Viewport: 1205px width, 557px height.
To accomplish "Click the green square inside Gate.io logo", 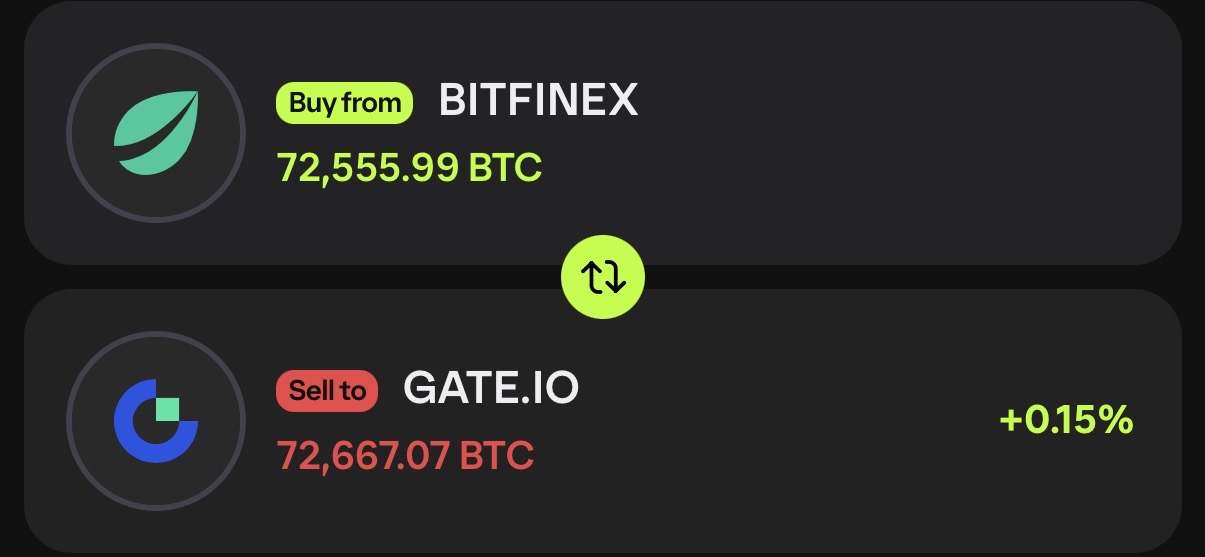I will pos(167,409).
